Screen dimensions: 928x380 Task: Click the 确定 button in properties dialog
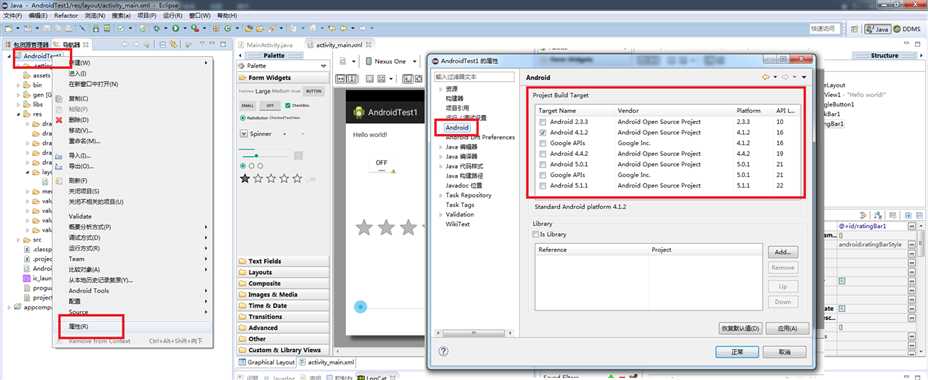tap(737, 352)
